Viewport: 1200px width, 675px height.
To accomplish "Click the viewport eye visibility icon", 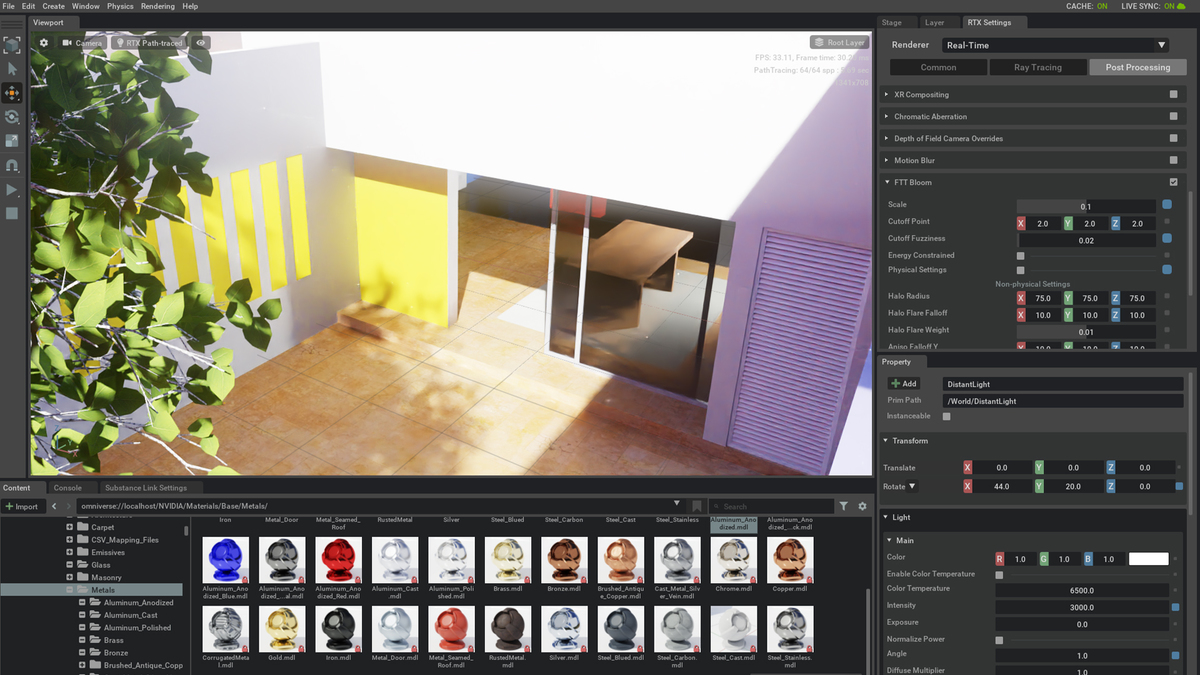I will point(201,43).
